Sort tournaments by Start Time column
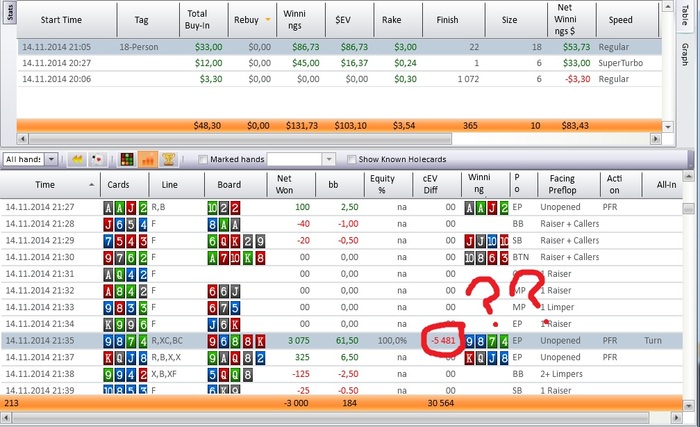700x427 pixels. (61, 20)
